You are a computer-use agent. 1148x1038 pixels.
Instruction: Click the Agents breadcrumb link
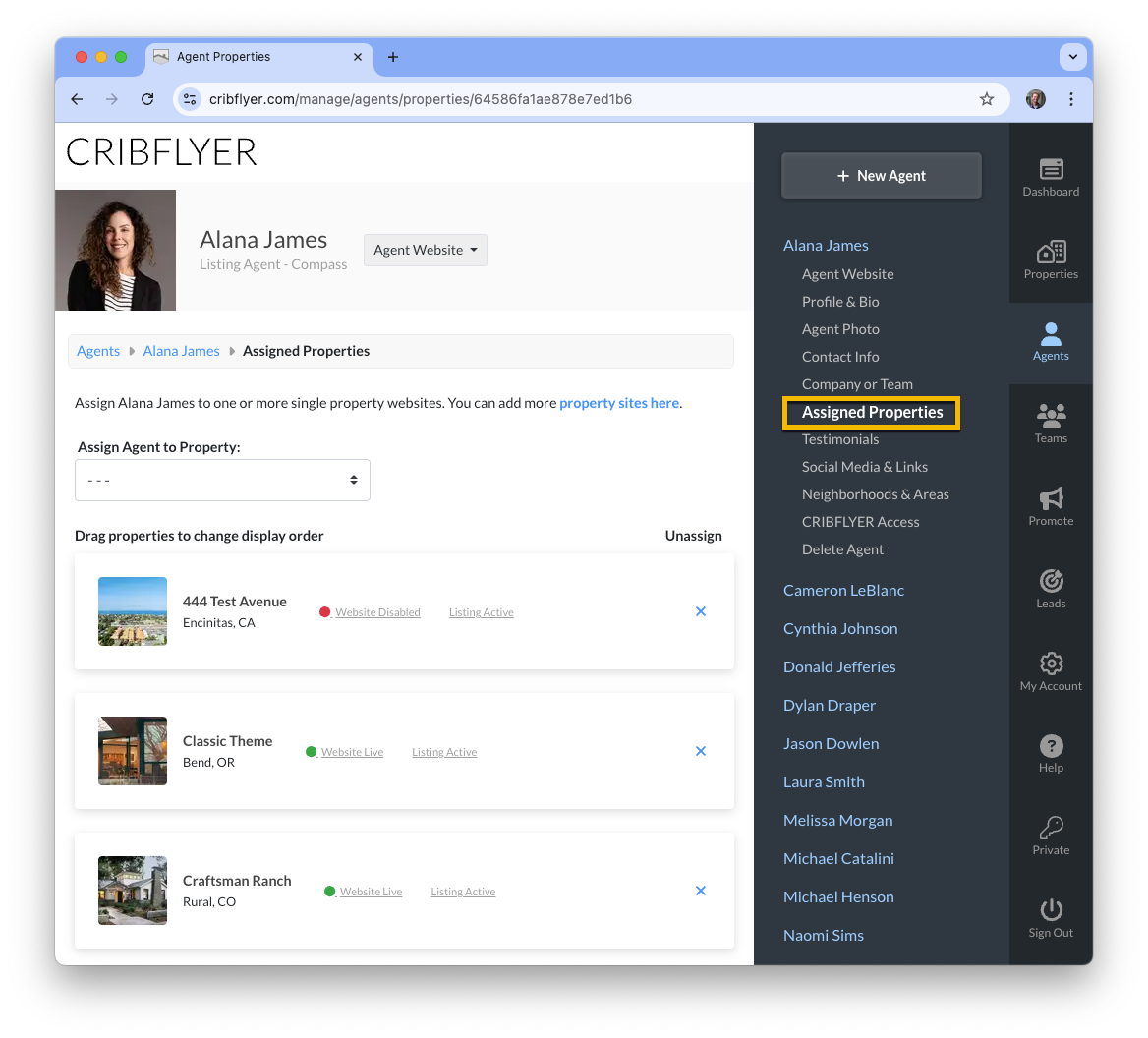click(x=98, y=351)
